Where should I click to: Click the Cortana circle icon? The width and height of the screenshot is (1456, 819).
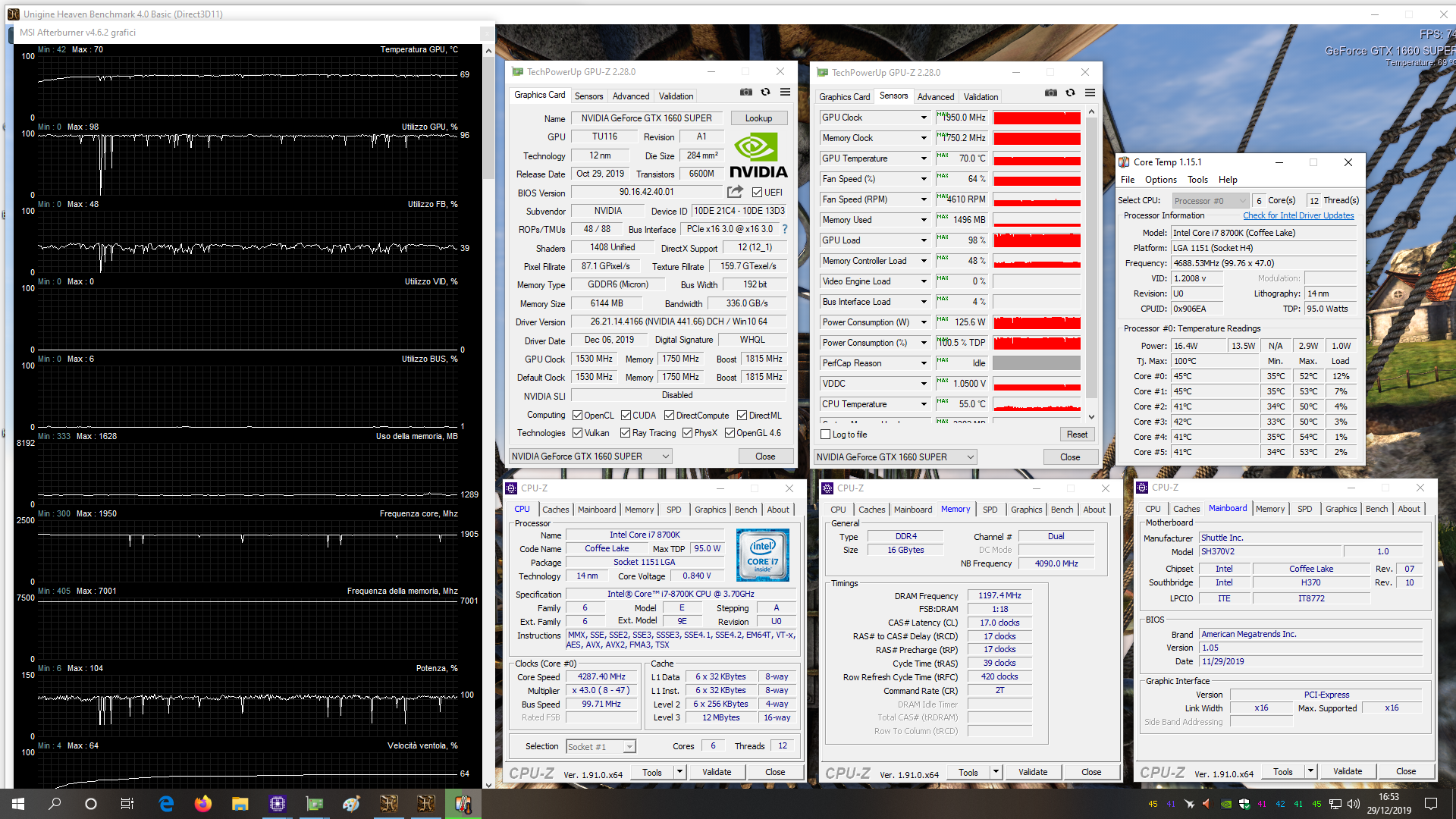tap(91, 804)
